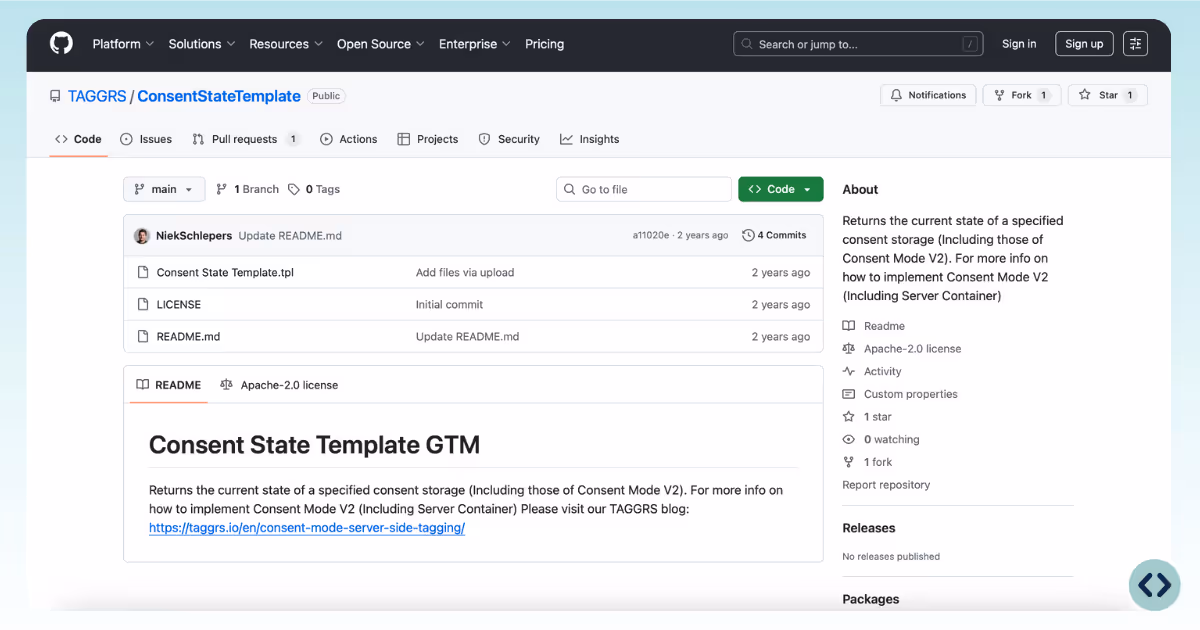Click the Notifications button
Screen dimensions: 1200x630
[x=928, y=95]
